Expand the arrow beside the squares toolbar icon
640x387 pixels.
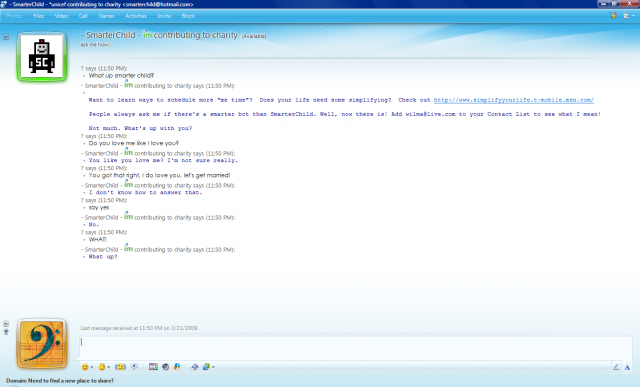click(x=213, y=367)
